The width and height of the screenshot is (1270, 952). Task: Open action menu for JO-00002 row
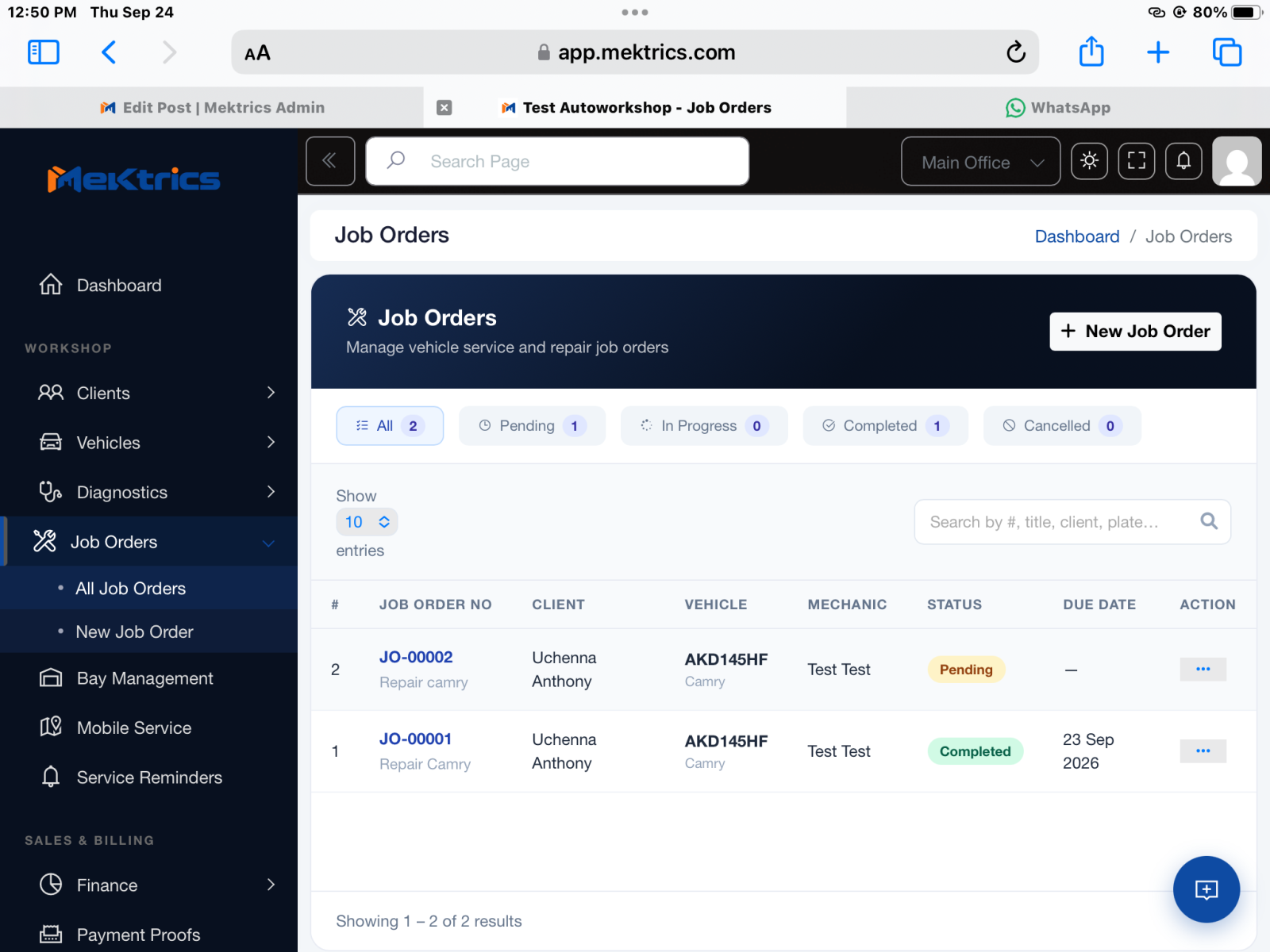point(1203,669)
